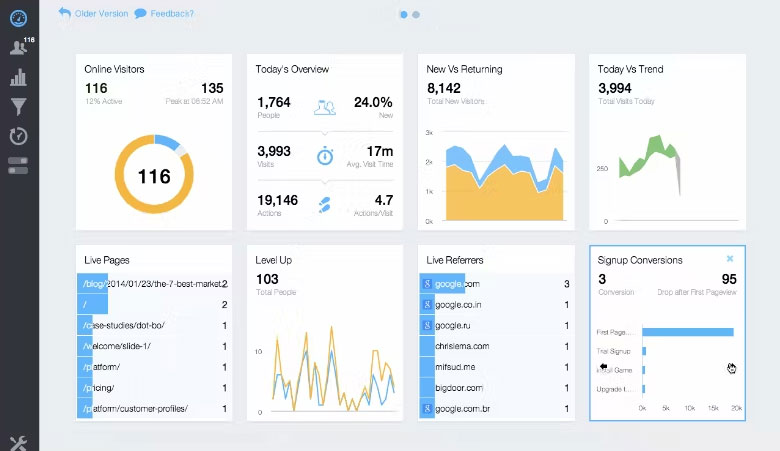Click the footsteps icon in Today's Overview
The width and height of the screenshot is (780, 451).
point(324,205)
